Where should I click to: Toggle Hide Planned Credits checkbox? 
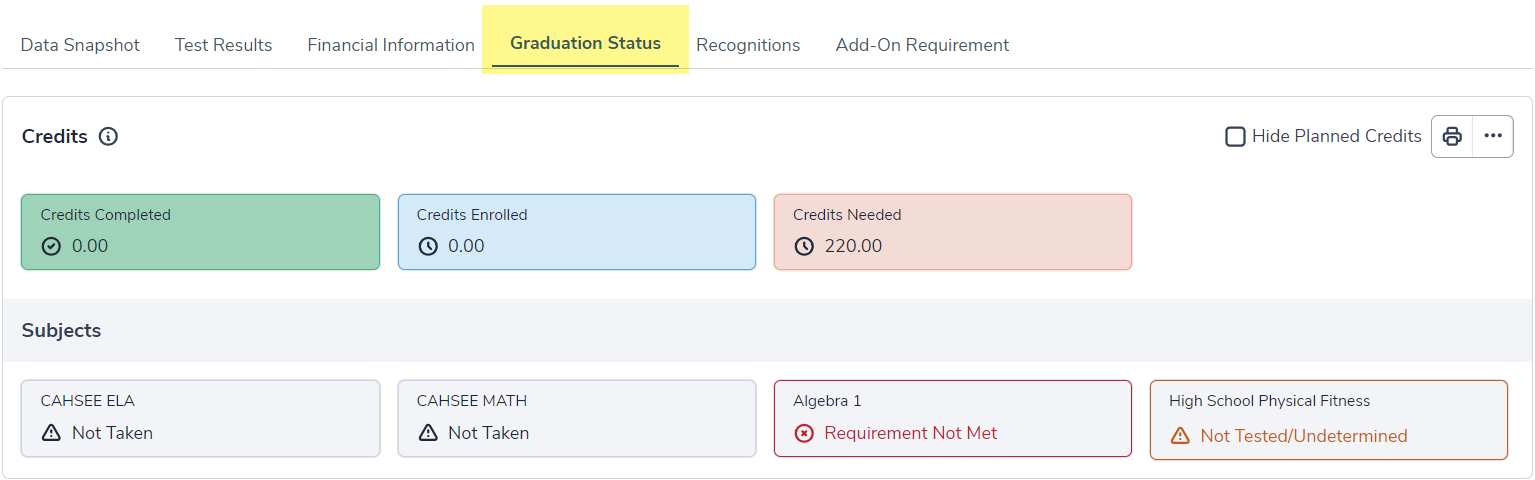pyautogui.click(x=1236, y=136)
